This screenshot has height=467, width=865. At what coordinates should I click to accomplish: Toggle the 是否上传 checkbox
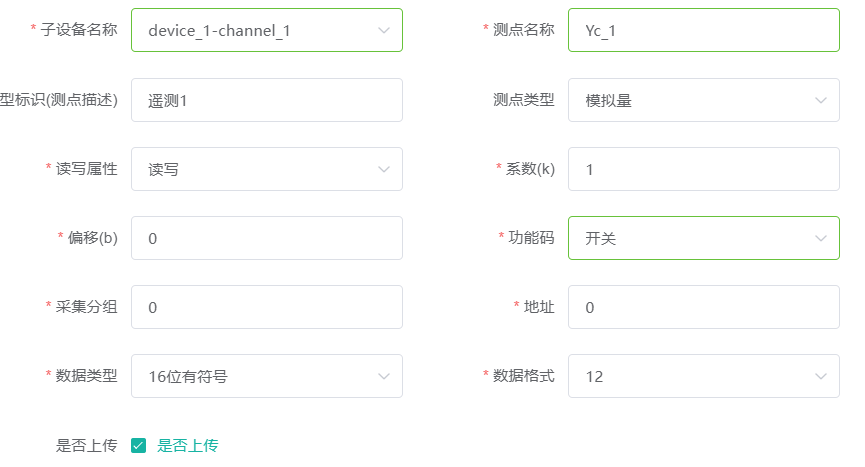(x=138, y=445)
